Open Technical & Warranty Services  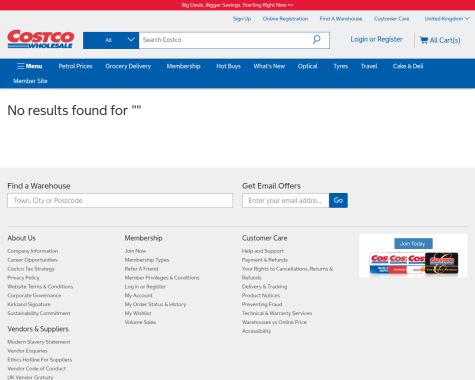(x=277, y=313)
